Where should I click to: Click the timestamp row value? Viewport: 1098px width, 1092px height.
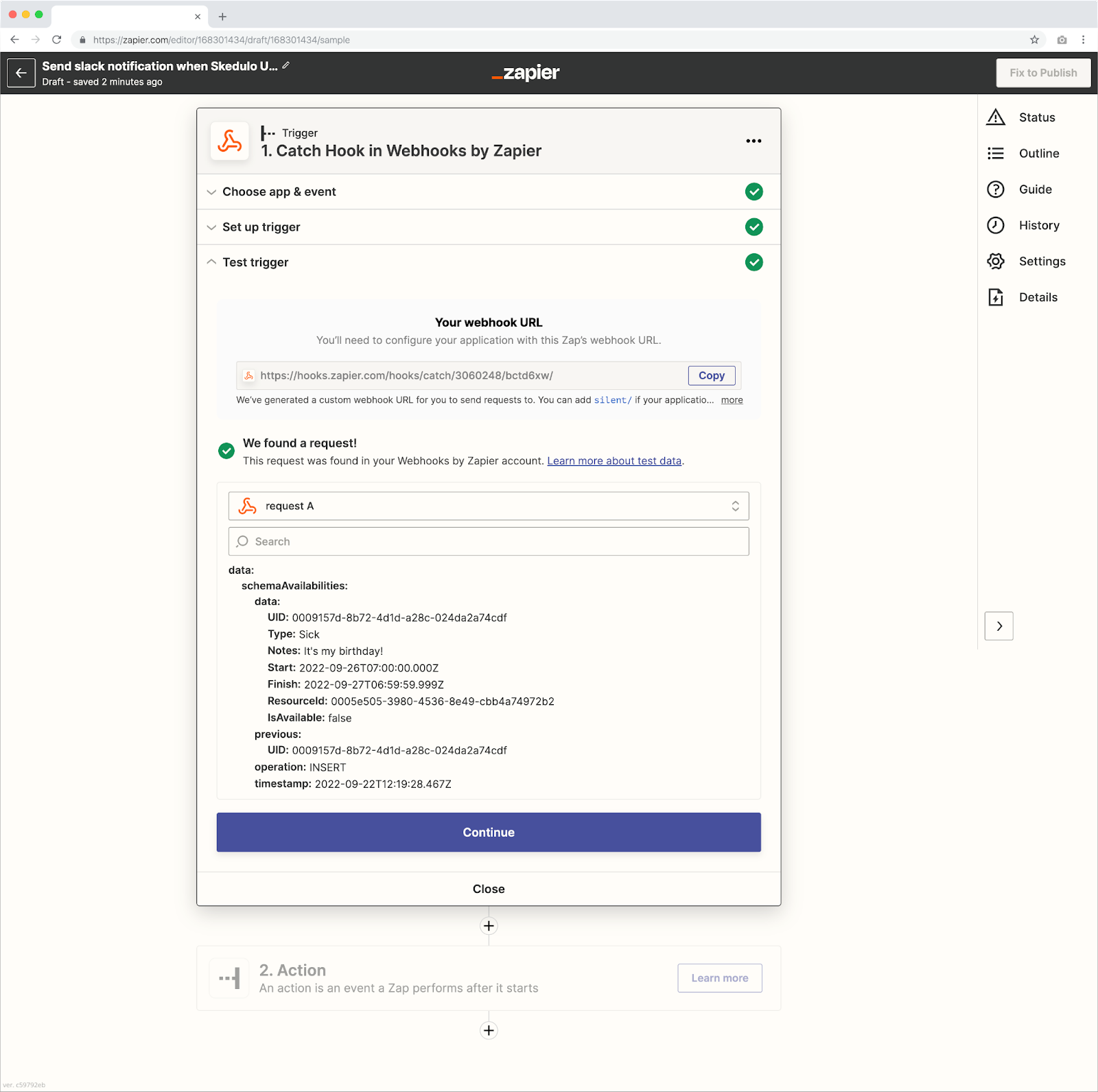coord(383,784)
